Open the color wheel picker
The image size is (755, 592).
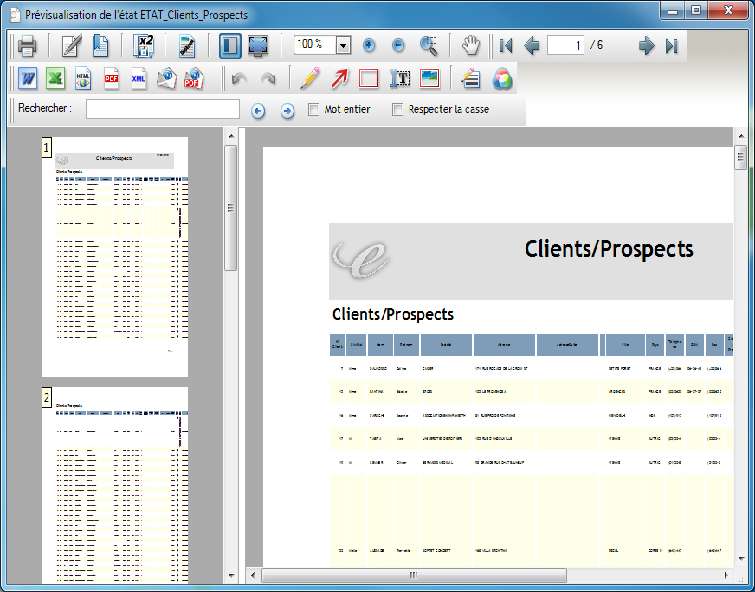click(502, 79)
